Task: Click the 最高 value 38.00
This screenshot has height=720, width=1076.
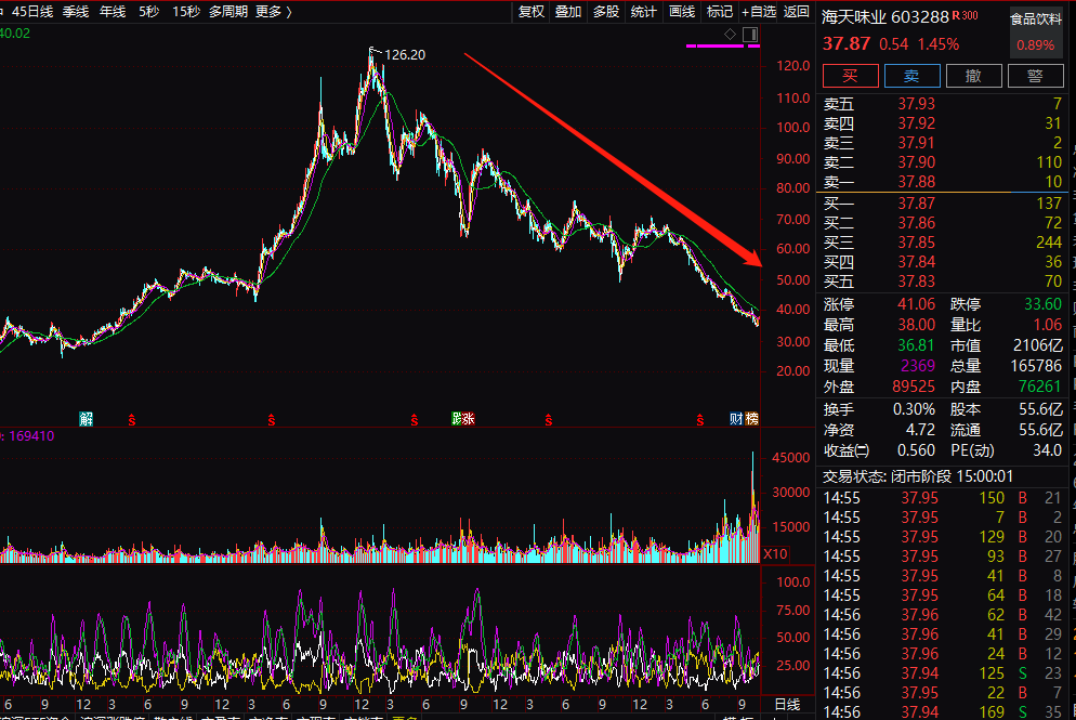Action: pyautogui.click(x=916, y=325)
